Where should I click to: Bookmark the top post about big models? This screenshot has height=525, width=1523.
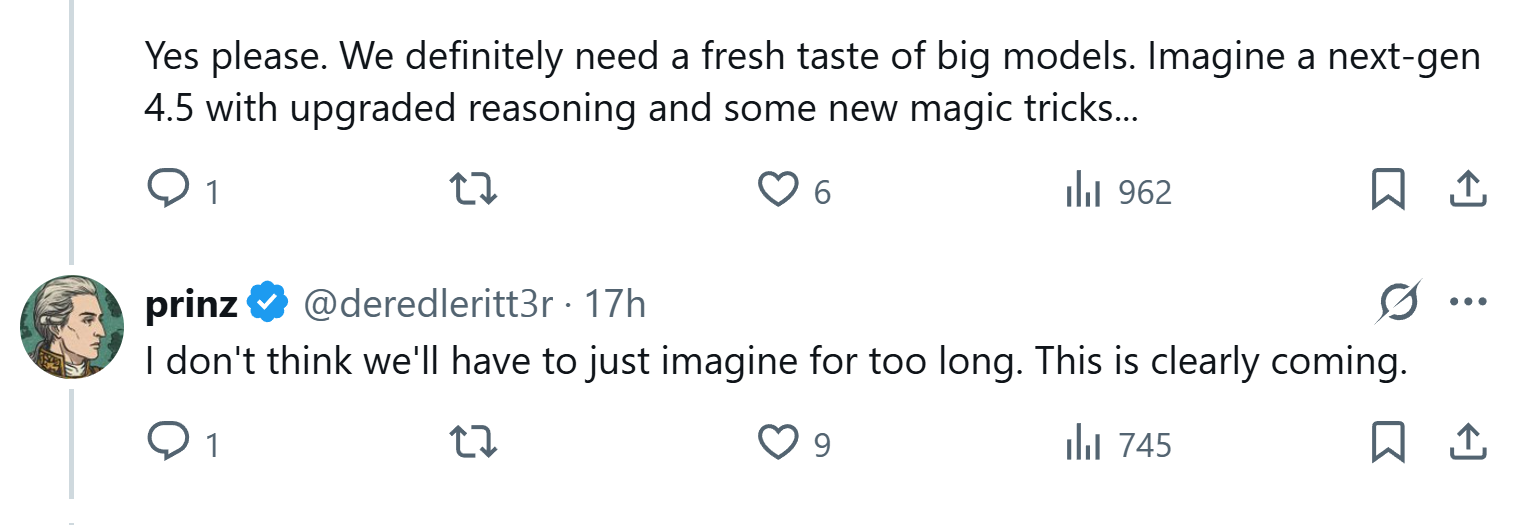coord(1387,190)
